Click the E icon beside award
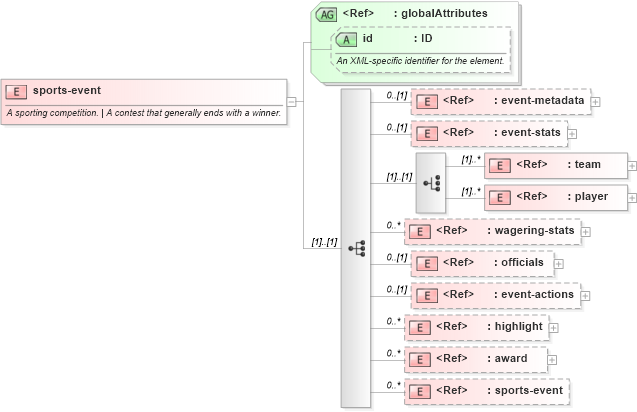This screenshot has width=637, height=412. [420, 360]
